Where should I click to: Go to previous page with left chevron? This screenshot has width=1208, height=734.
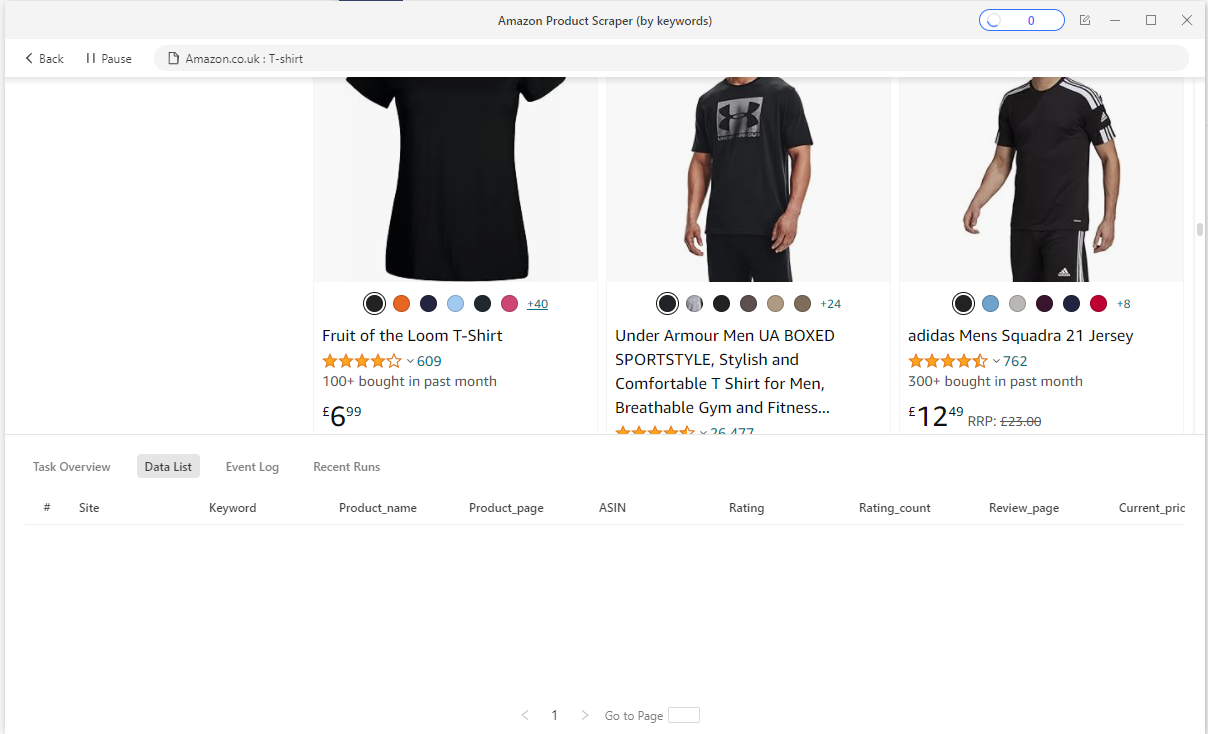pos(525,715)
